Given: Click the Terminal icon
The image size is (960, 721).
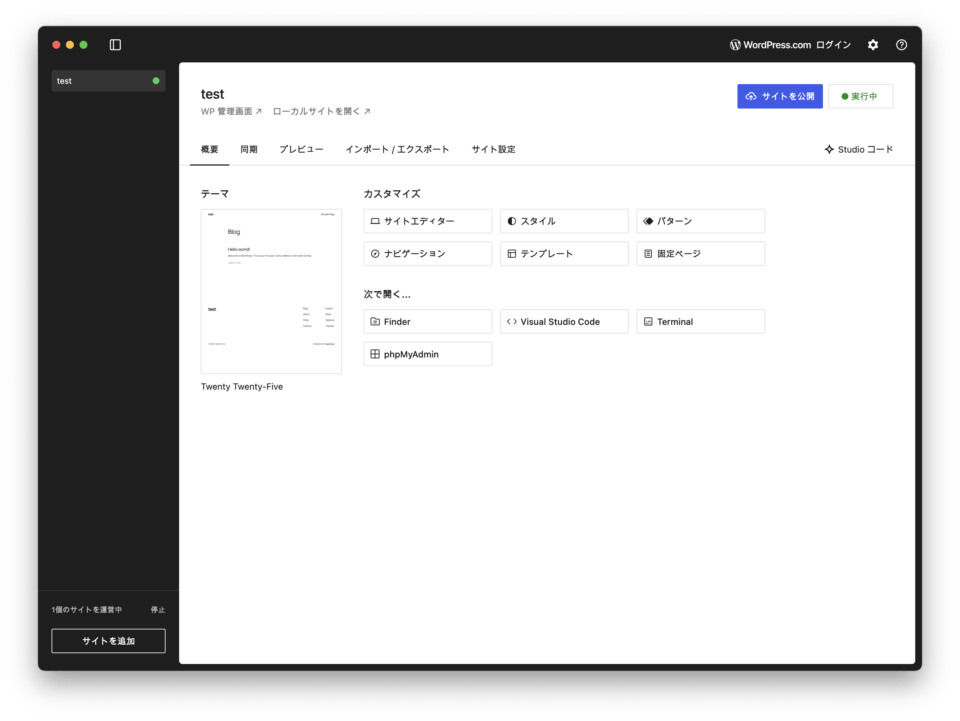Looking at the screenshot, I should (x=648, y=321).
